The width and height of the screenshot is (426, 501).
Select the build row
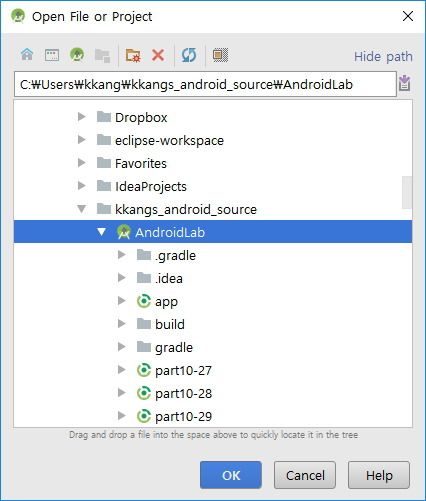click(213, 324)
